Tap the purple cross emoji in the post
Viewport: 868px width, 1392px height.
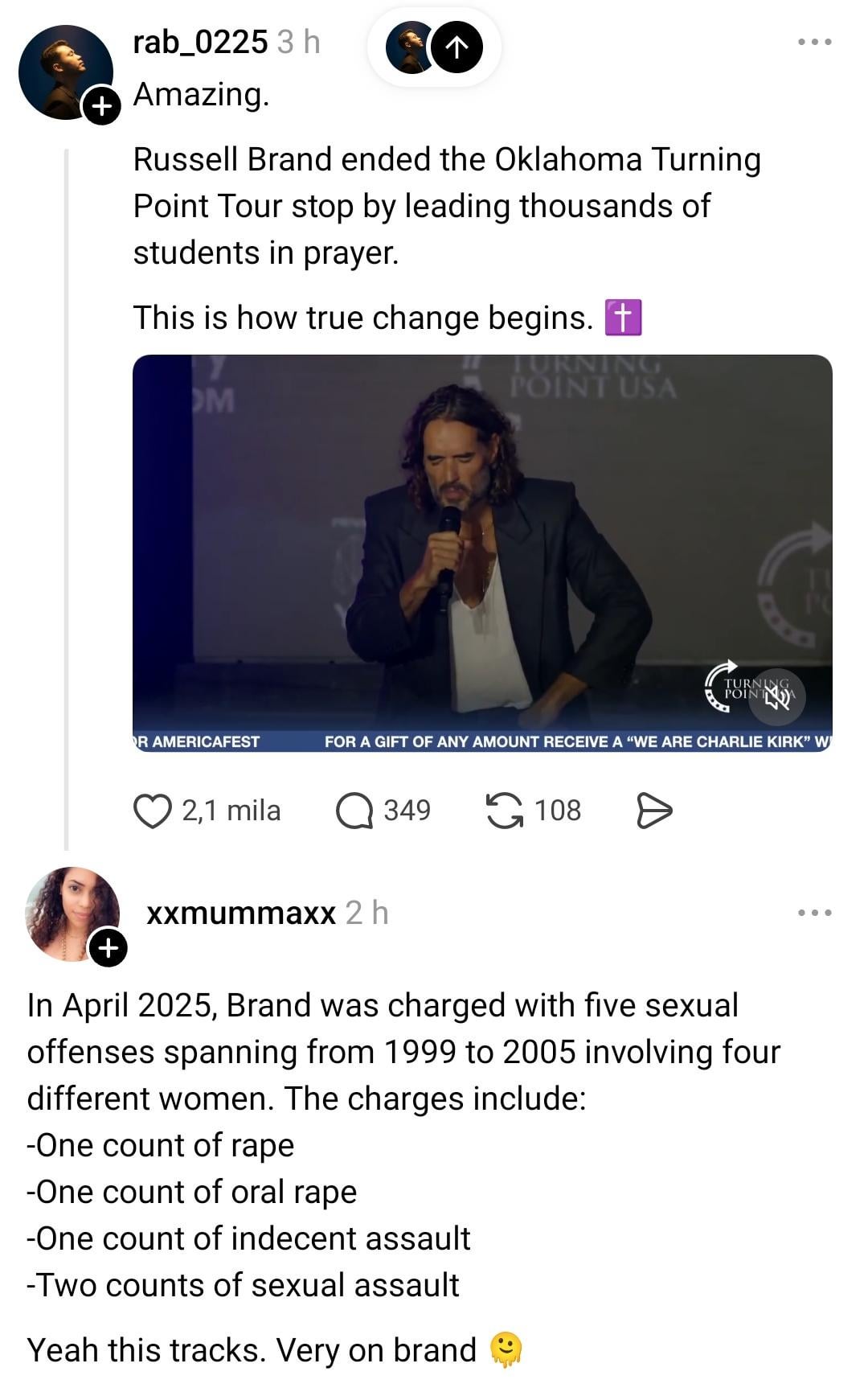pos(623,317)
